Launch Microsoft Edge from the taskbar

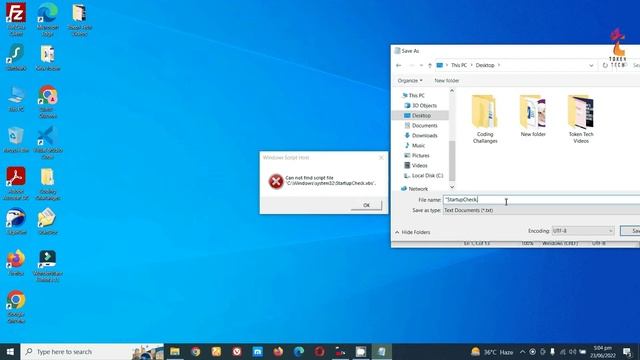[x=299, y=351]
